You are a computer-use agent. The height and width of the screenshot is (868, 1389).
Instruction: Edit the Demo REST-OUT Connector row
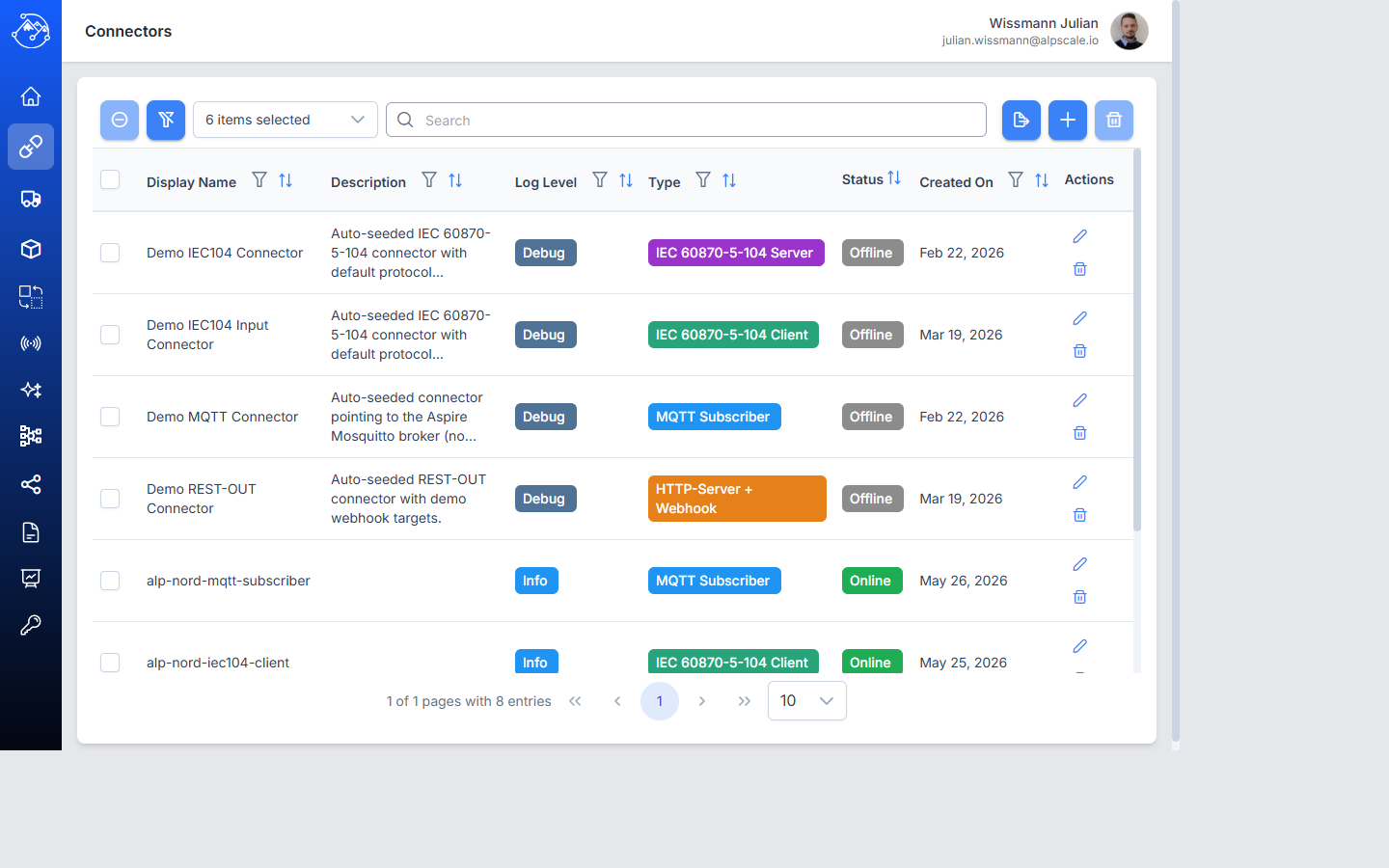pyautogui.click(x=1079, y=482)
